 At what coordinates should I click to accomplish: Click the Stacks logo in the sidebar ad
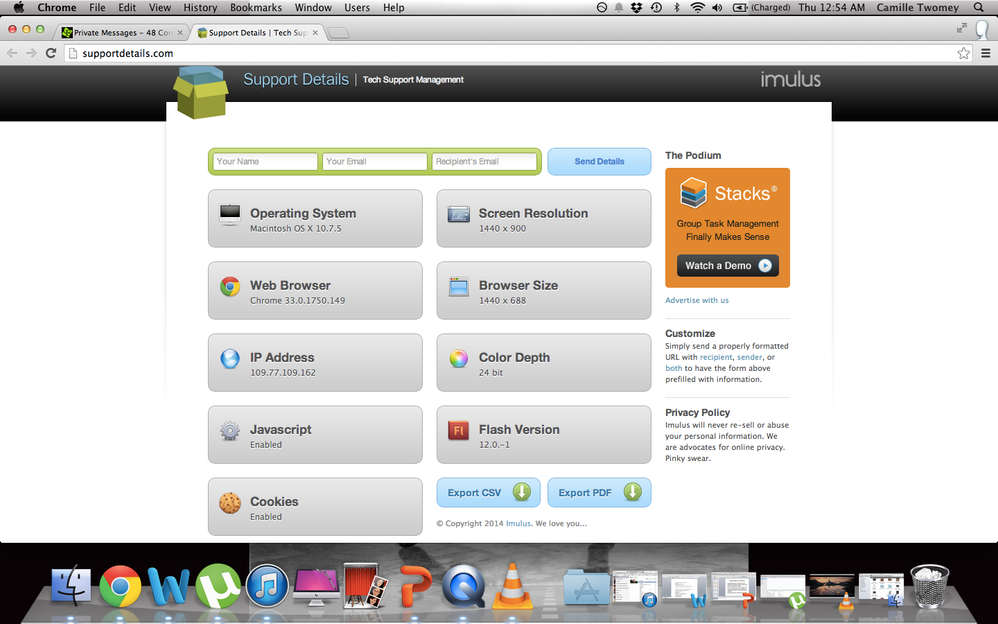[x=692, y=192]
